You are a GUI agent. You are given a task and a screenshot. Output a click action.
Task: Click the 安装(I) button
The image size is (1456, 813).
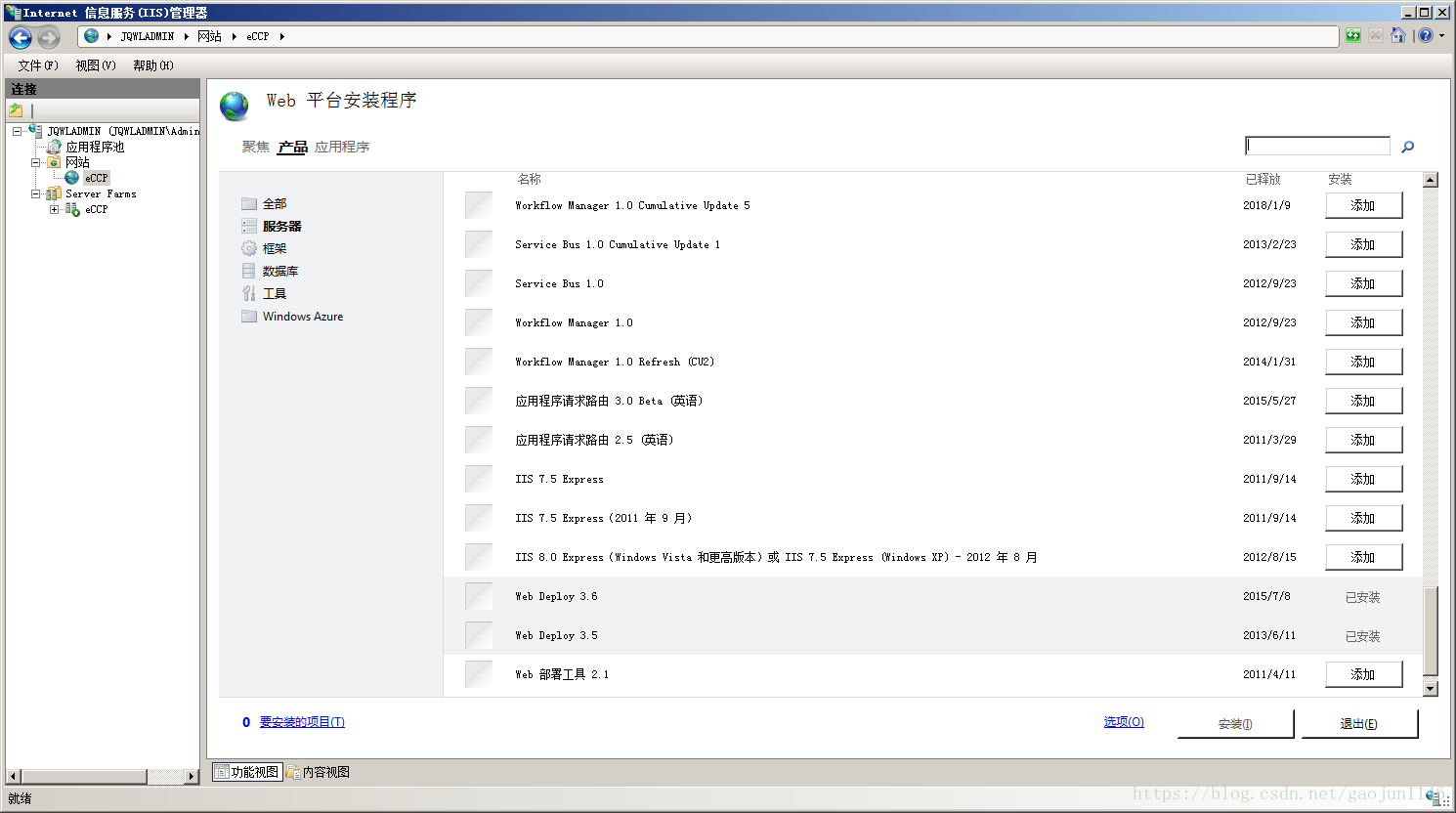[1235, 724]
